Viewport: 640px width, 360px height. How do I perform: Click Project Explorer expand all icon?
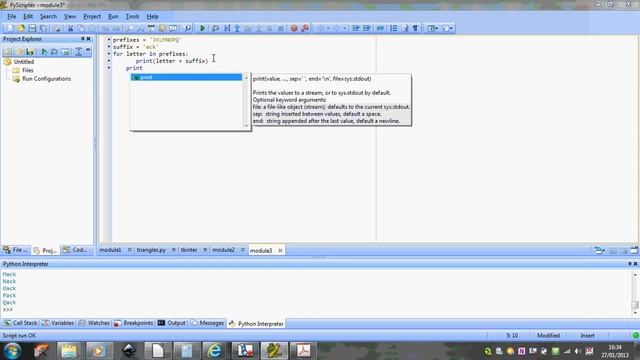[78, 51]
